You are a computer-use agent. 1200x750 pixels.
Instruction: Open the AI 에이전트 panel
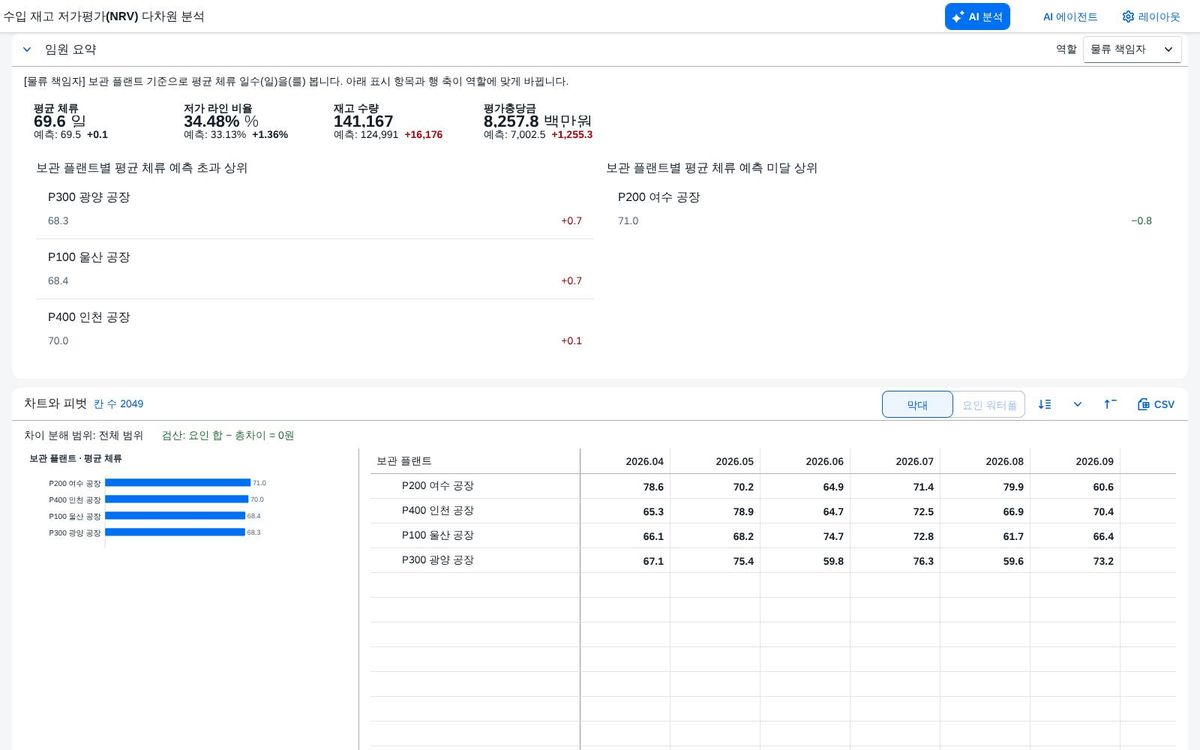tap(1070, 17)
